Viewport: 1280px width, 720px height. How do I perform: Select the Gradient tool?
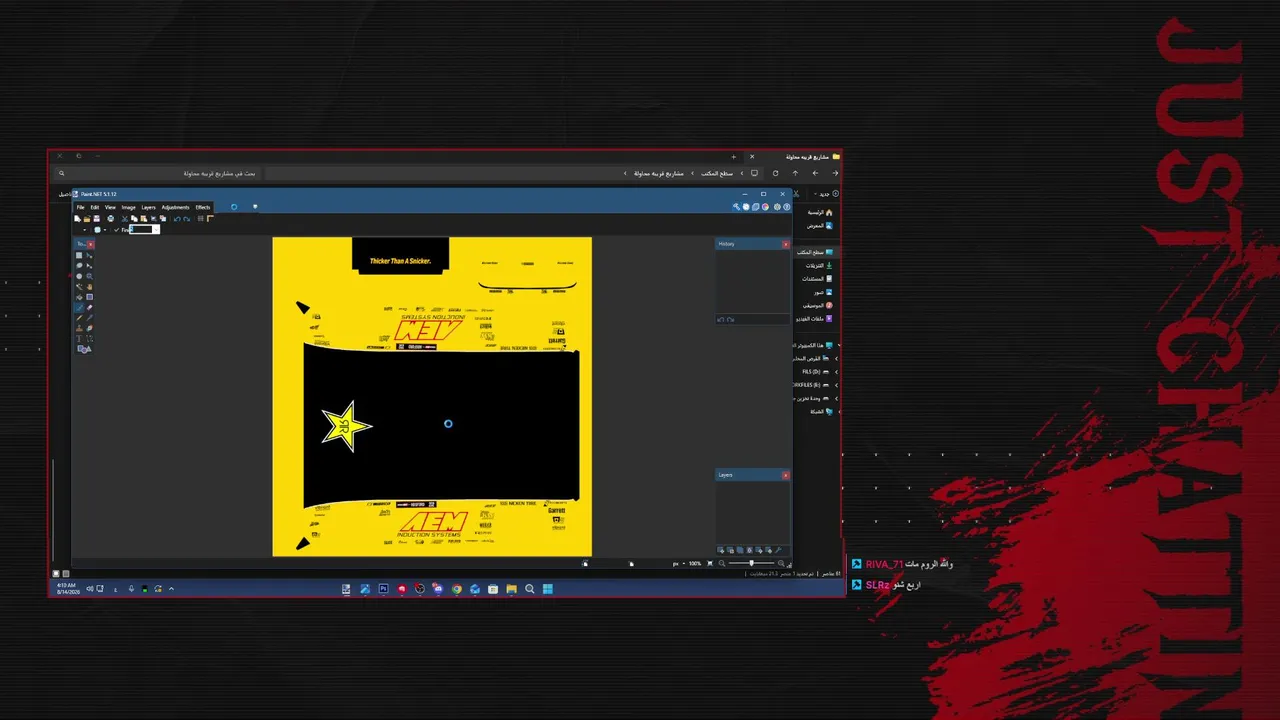point(89,297)
